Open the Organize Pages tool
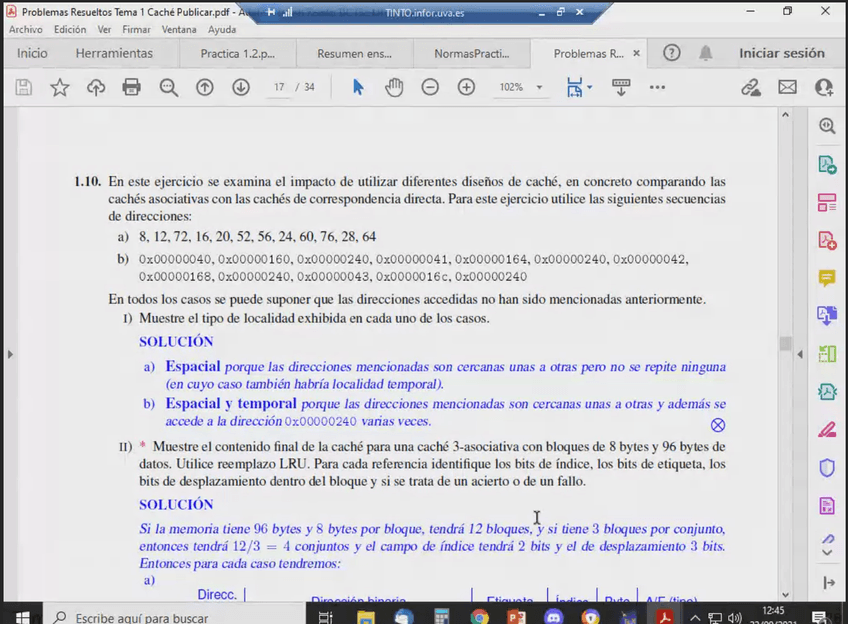Image resolution: width=848 pixels, height=624 pixels. click(826, 200)
